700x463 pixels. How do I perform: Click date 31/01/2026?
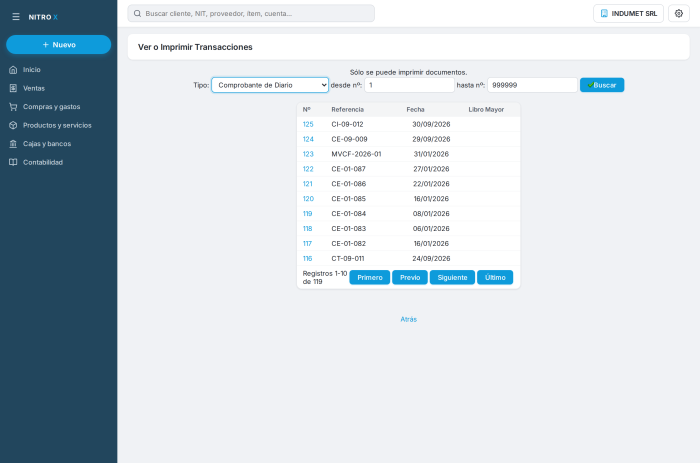point(431,154)
